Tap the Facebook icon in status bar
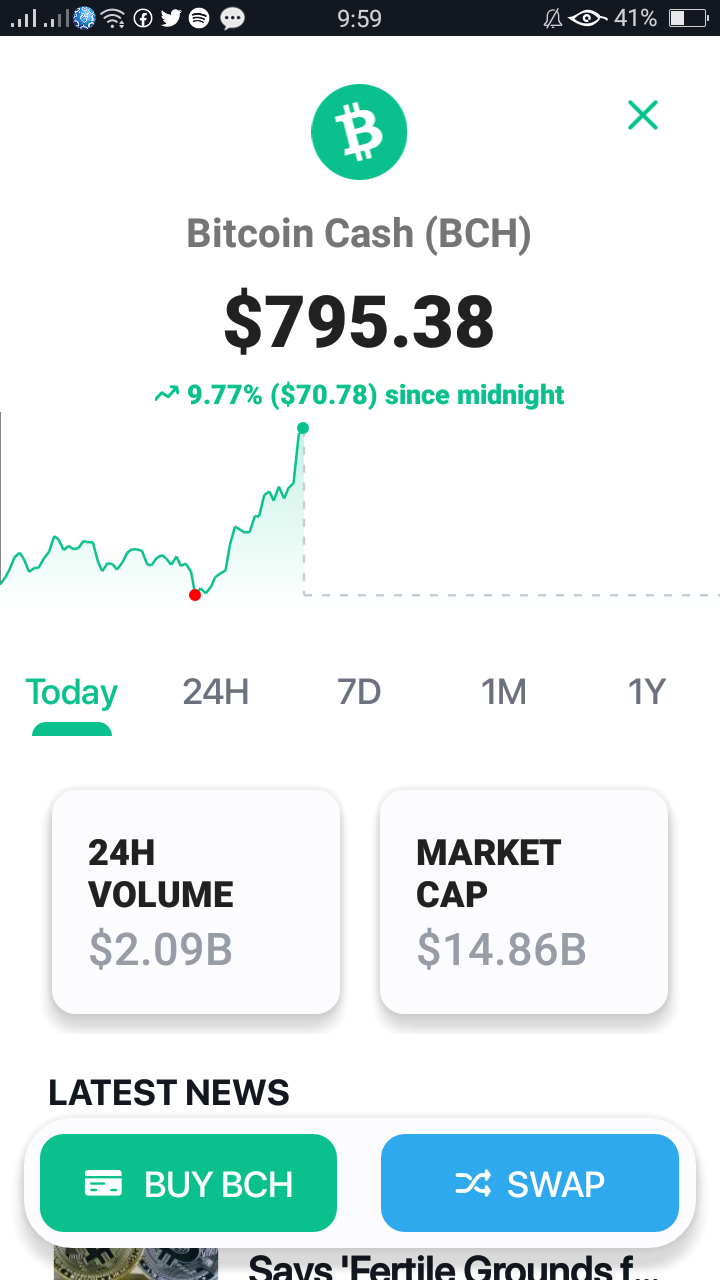This screenshot has width=720, height=1280. 143,18
